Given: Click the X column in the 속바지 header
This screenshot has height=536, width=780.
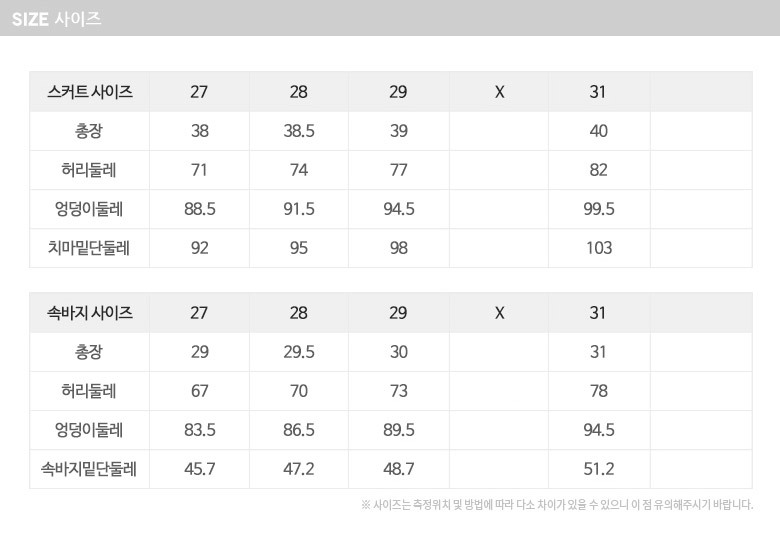Looking at the screenshot, I should pyautogui.click(x=499, y=313).
